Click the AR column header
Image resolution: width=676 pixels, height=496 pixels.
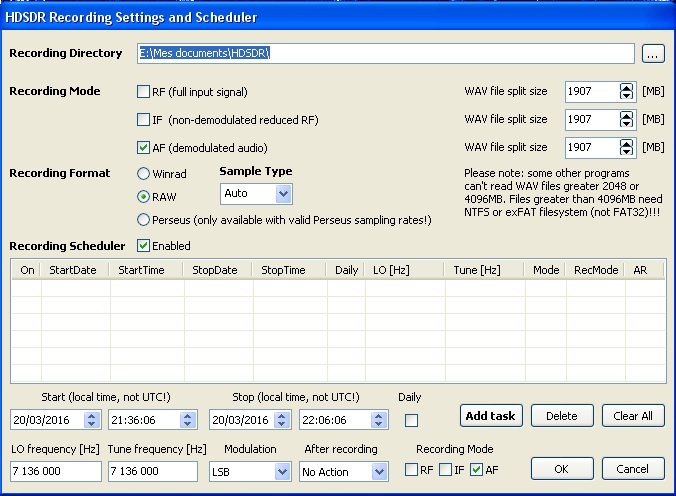645,270
